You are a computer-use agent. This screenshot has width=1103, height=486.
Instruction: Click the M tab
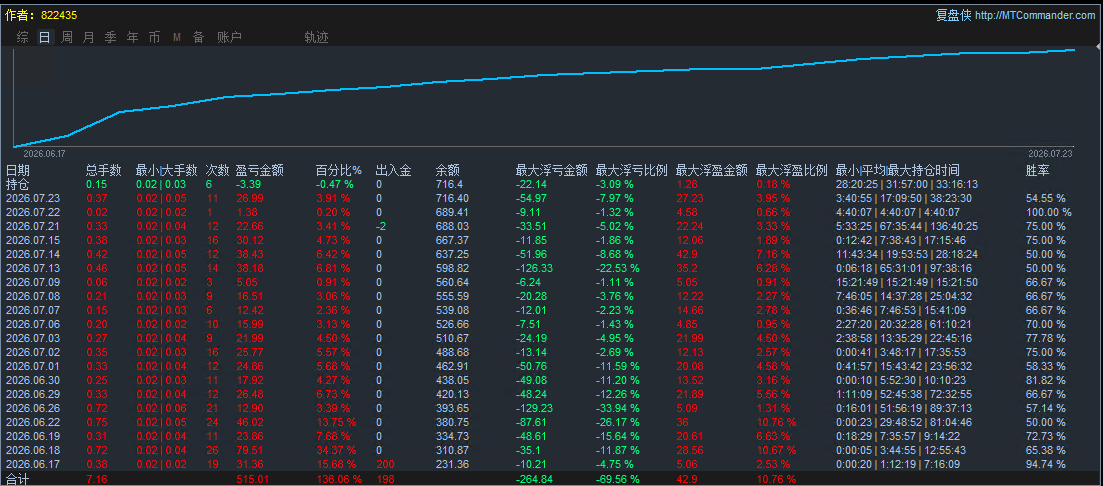177,37
